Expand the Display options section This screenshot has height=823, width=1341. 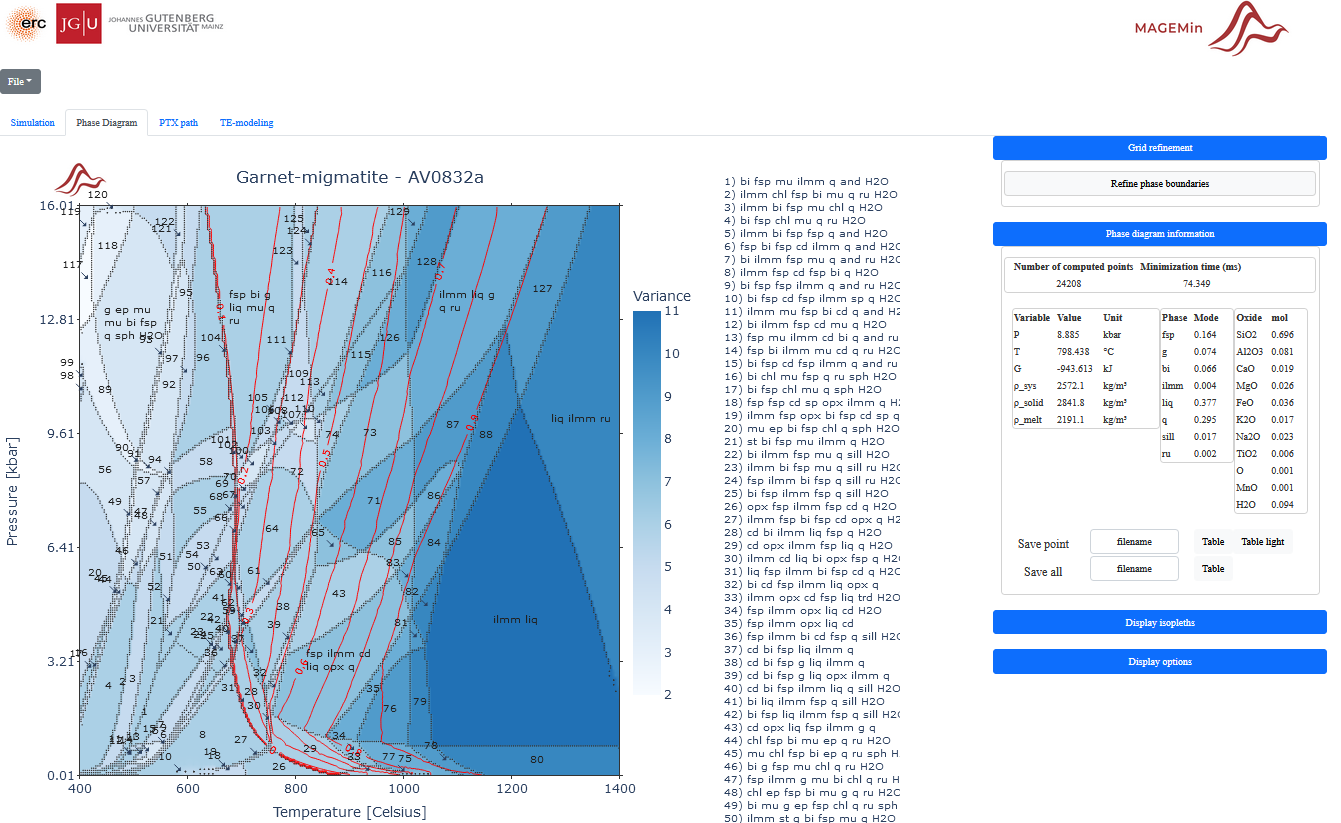click(1159, 662)
